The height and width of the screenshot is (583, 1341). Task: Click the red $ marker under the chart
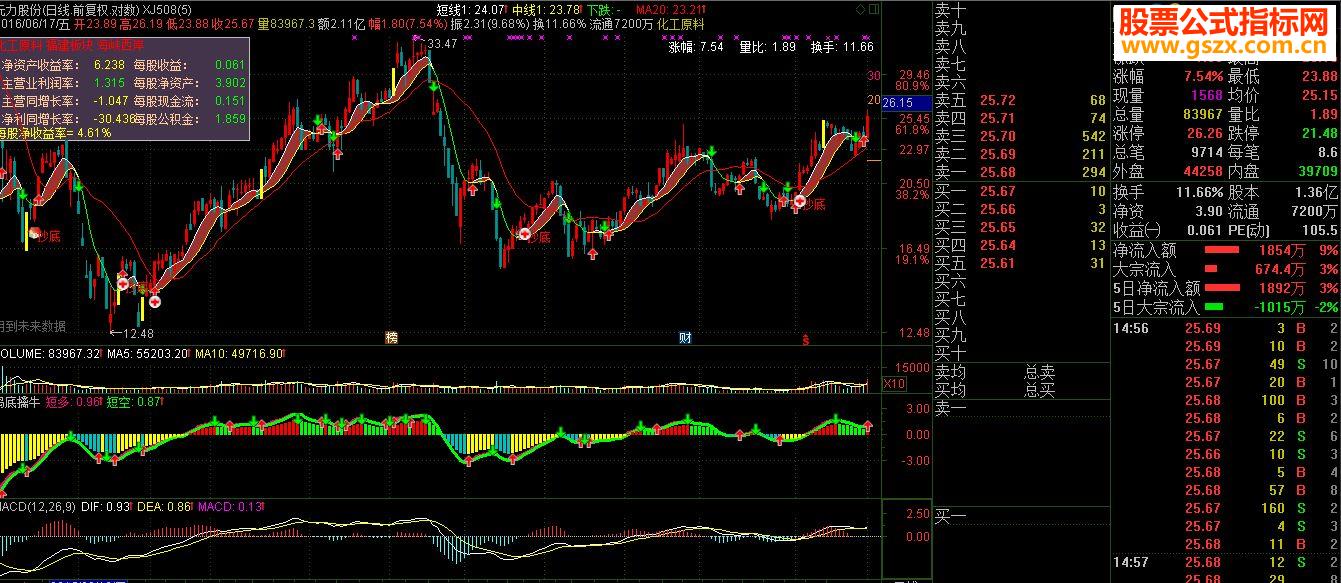point(806,339)
